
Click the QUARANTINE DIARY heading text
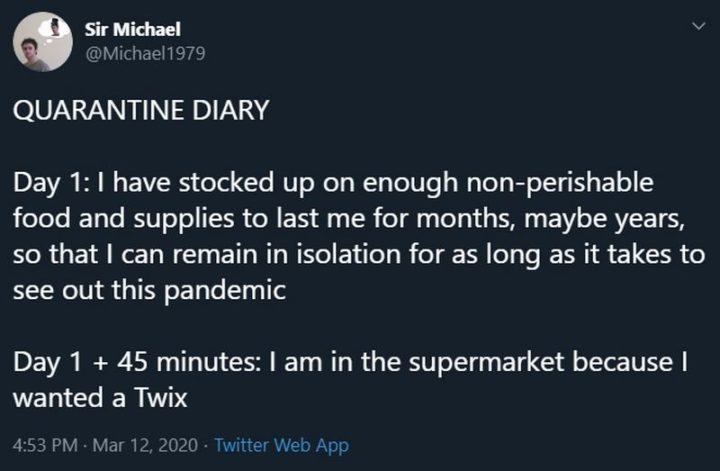click(142, 111)
